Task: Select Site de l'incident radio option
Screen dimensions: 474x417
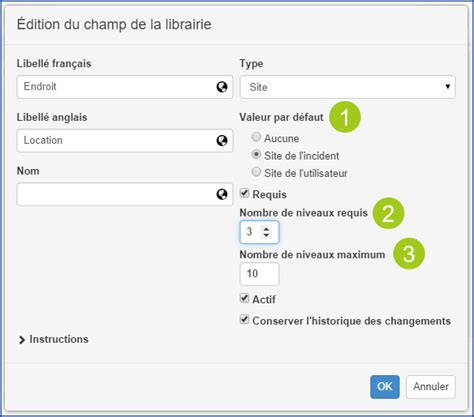Action: click(256, 154)
